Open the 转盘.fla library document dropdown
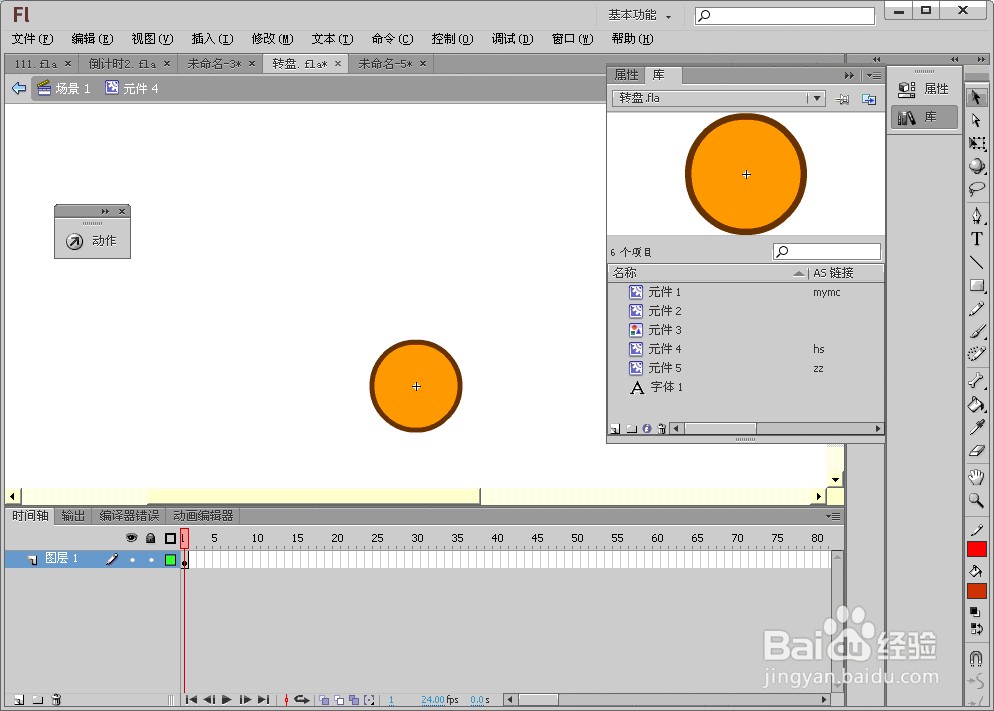Image resolution: width=994 pixels, height=711 pixels. 817,98
